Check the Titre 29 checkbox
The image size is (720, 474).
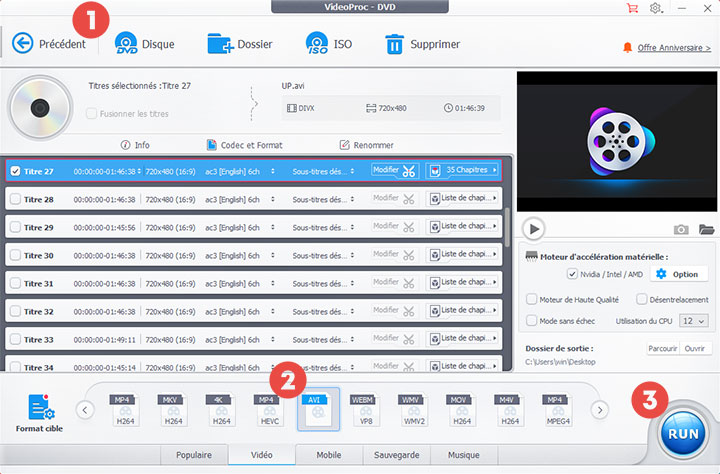pos(16,227)
